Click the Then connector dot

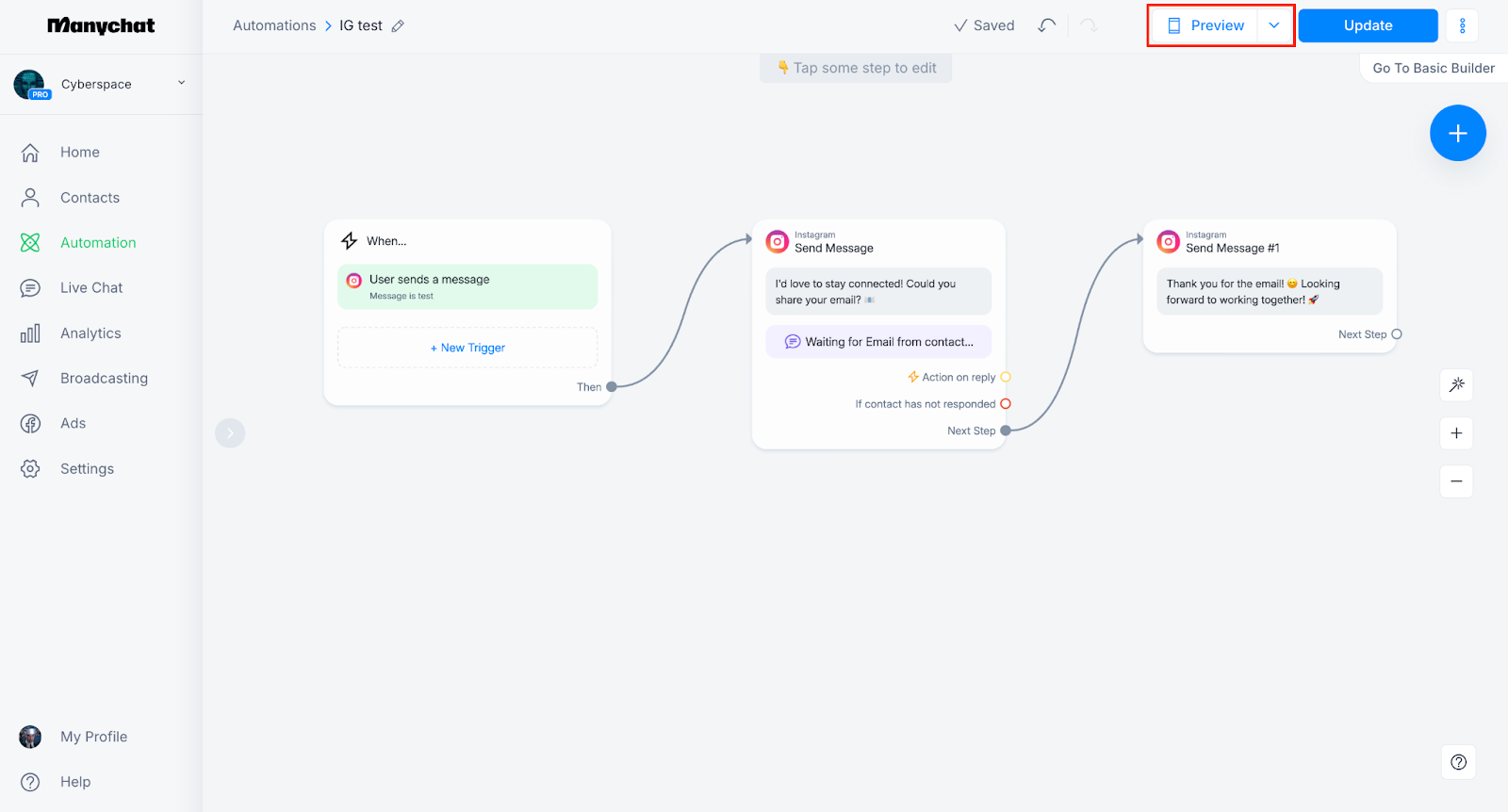point(612,386)
